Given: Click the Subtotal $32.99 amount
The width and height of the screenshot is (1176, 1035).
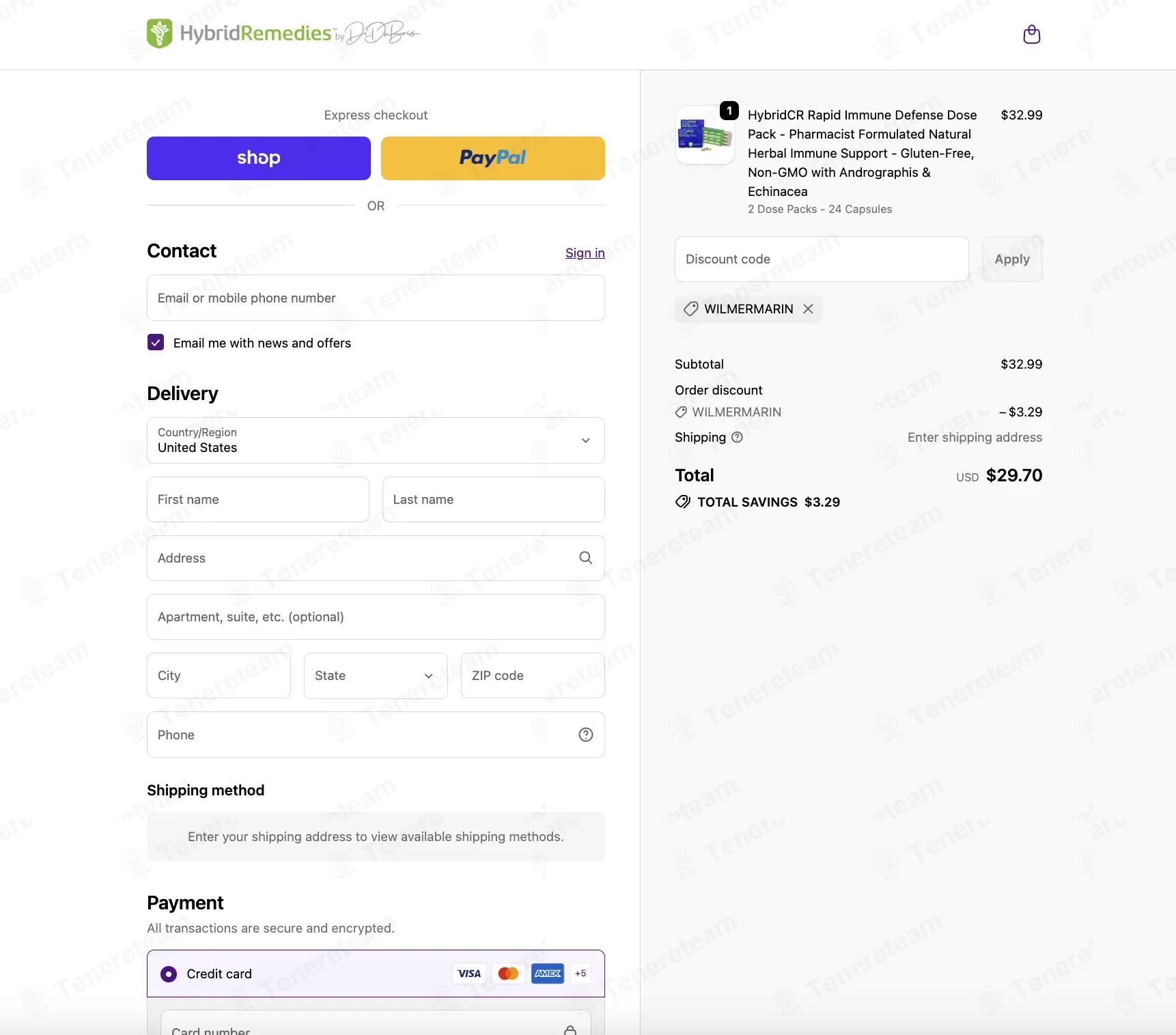Looking at the screenshot, I should pyautogui.click(x=1022, y=365).
